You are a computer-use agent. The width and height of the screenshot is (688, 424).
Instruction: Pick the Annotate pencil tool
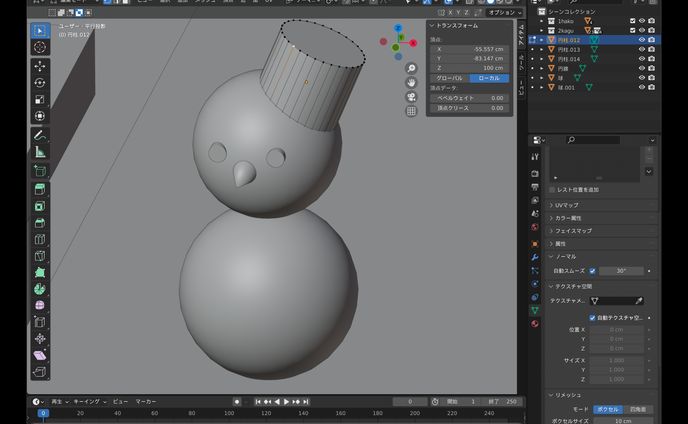click(40, 136)
